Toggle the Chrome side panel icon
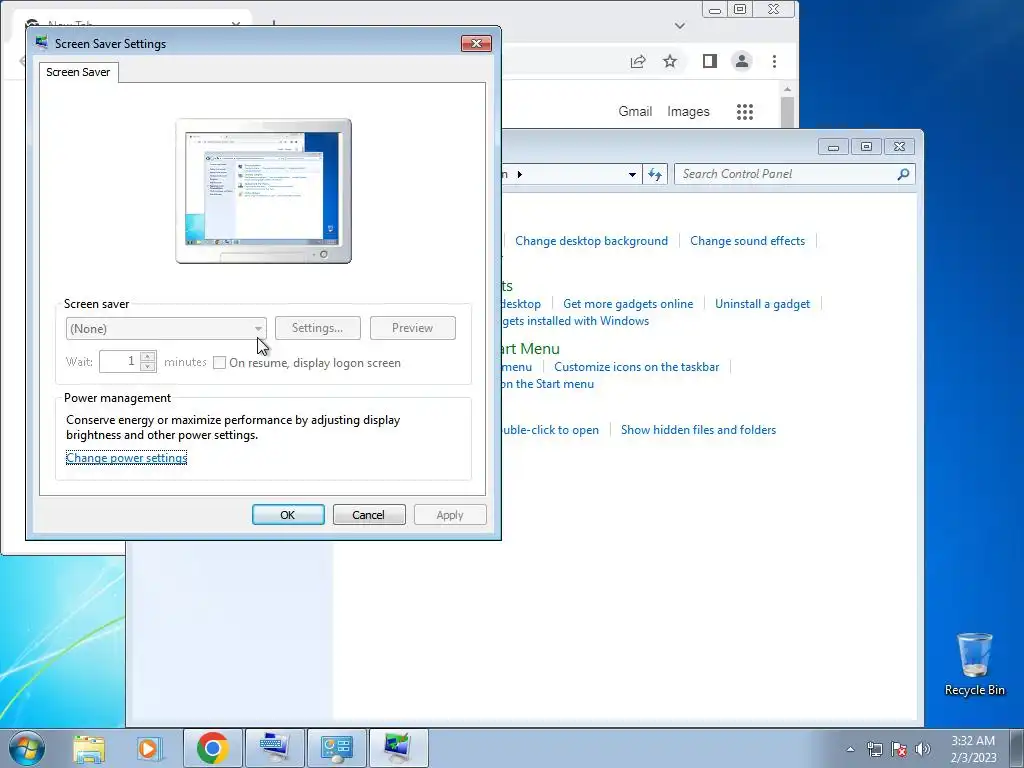This screenshot has width=1024, height=768. [710, 61]
